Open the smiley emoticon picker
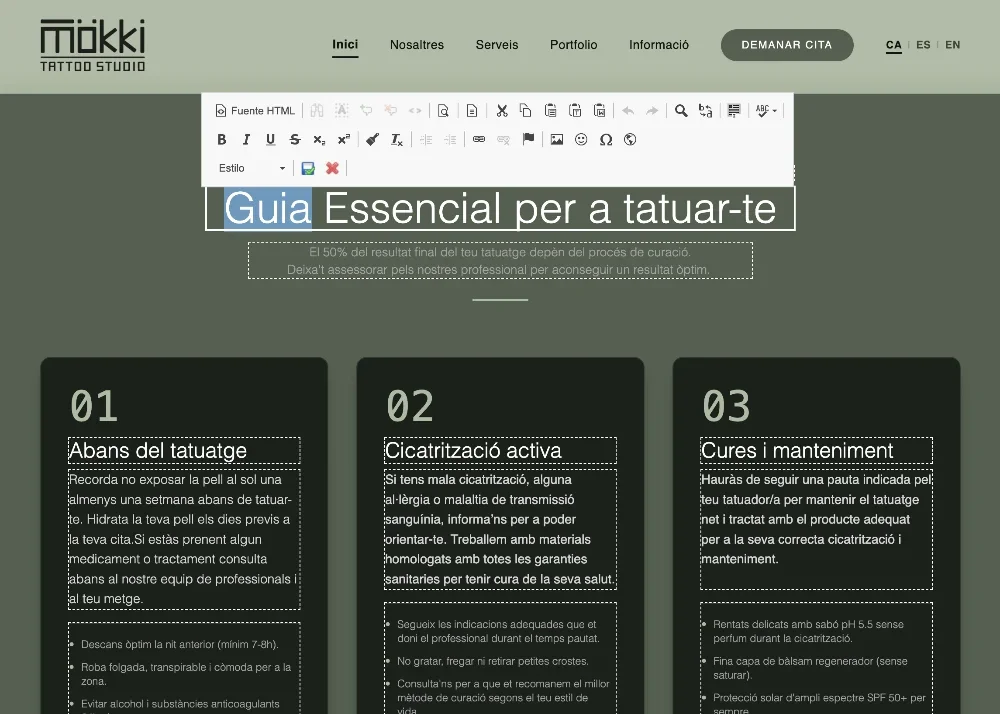The width and height of the screenshot is (1000, 714). pyautogui.click(x=581, y=140)
